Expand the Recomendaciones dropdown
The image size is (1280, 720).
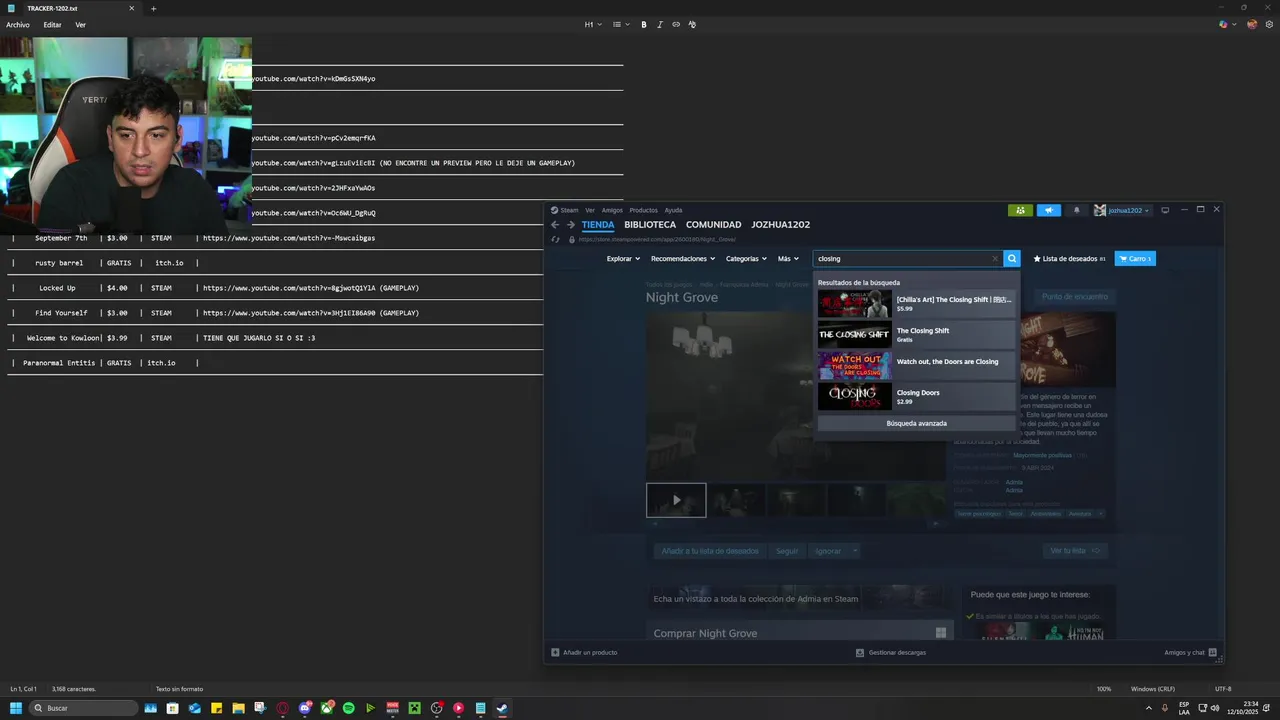click(x=683, y=259)
